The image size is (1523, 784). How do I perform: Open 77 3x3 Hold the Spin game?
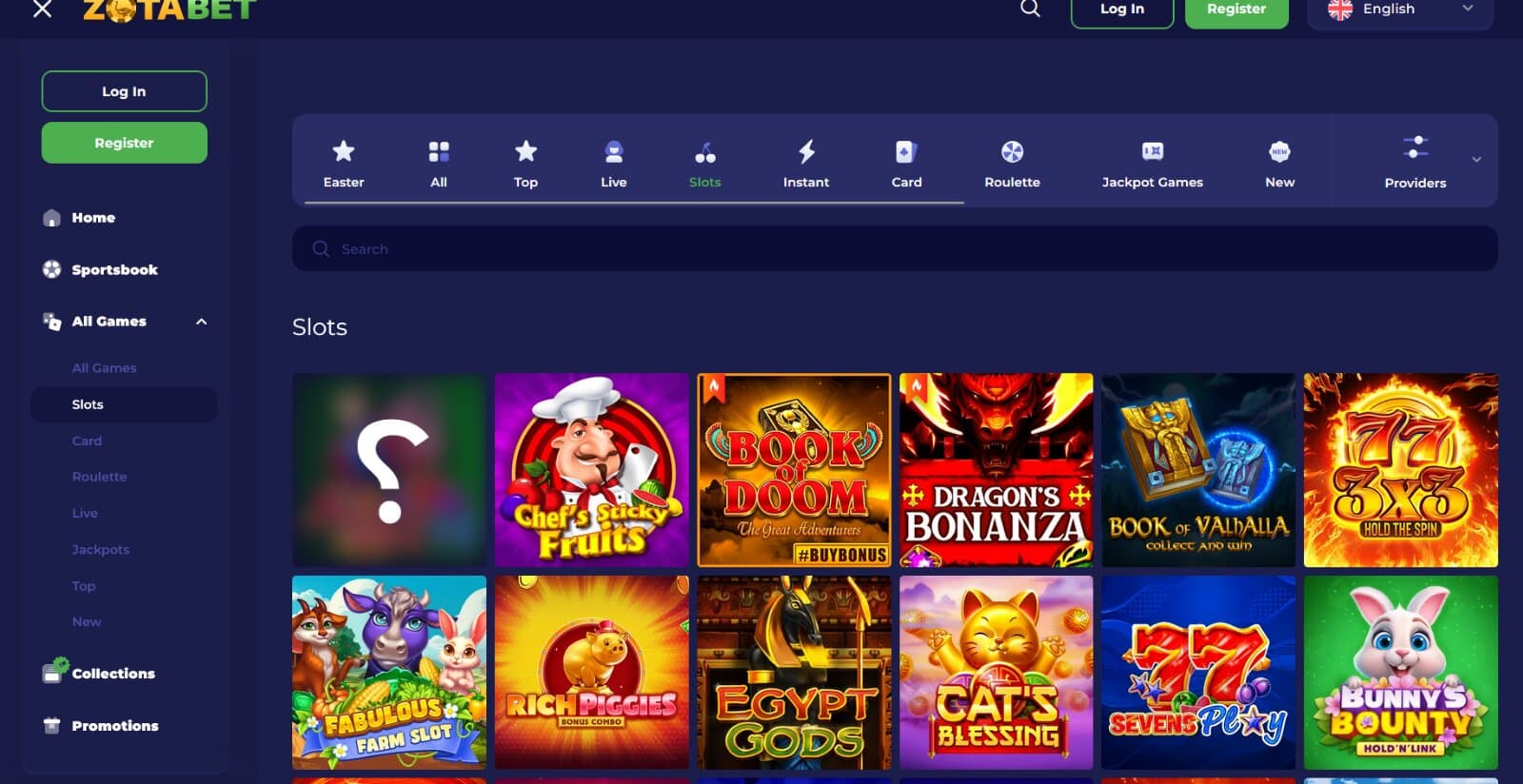pos(1400,470)
